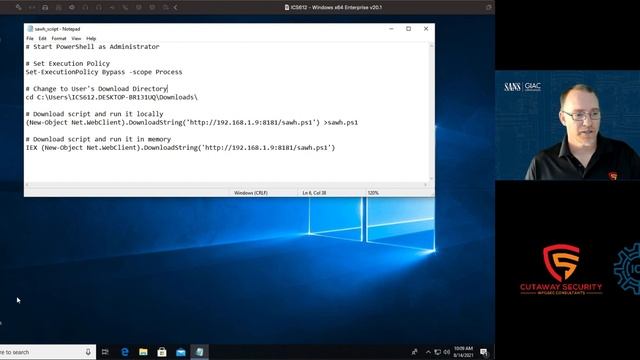Click the vertical scrollbar down arrow in Notepad
The width and height of the screenshot is (640, 360).
pos(431,179)
